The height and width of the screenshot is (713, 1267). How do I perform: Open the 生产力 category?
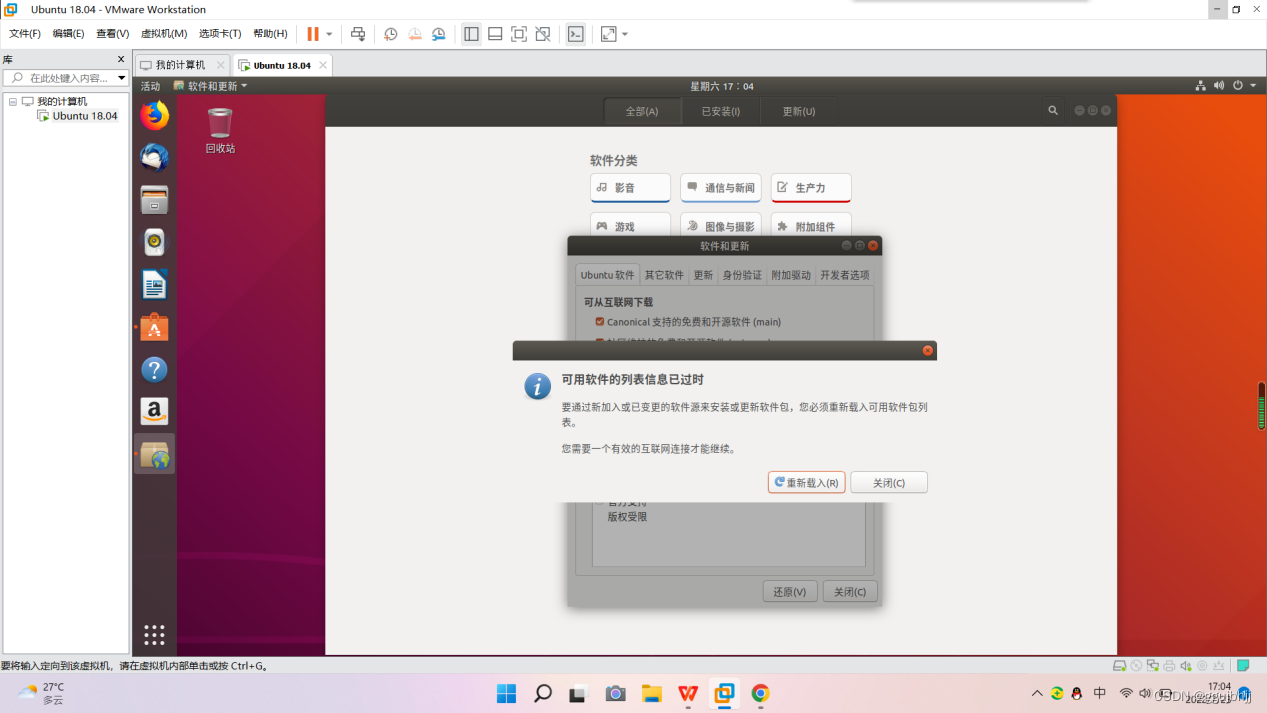[811, 187]
